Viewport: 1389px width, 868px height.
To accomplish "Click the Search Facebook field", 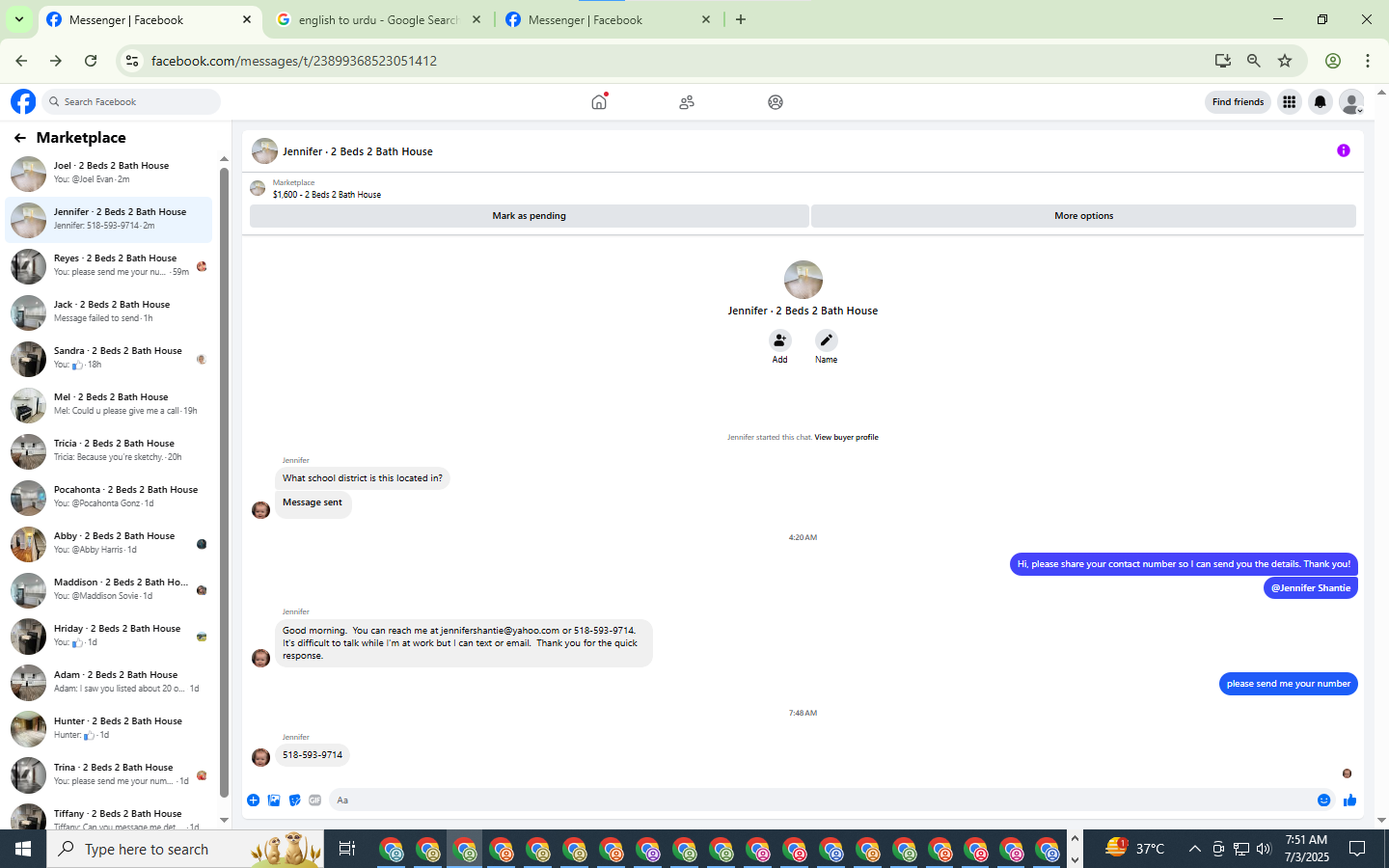I will pyautogui.click(x=131, y=101).
